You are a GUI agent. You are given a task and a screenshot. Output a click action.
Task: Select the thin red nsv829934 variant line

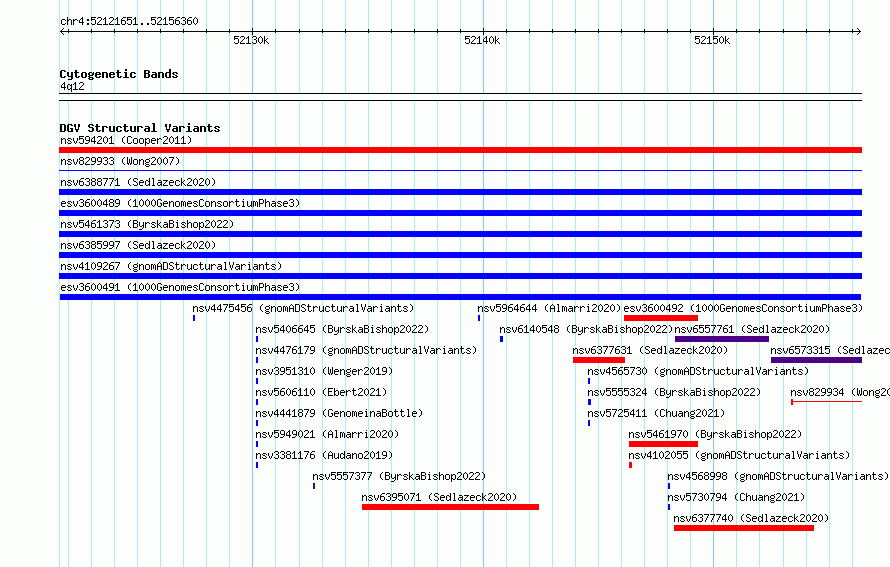coord(826,402)
